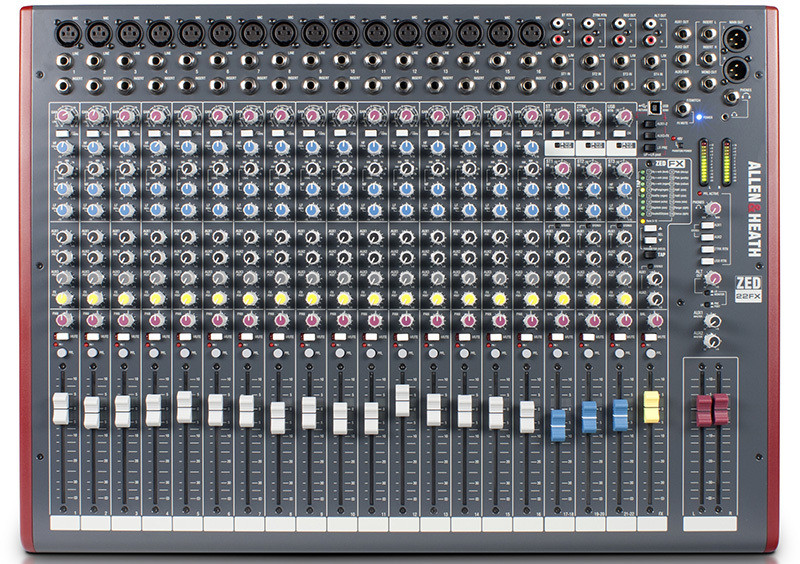Viewport: 800px width, 564px height.
Task: Click the ZED 22FX model badge
Action: pyautogui.click(x=748, y=289)
